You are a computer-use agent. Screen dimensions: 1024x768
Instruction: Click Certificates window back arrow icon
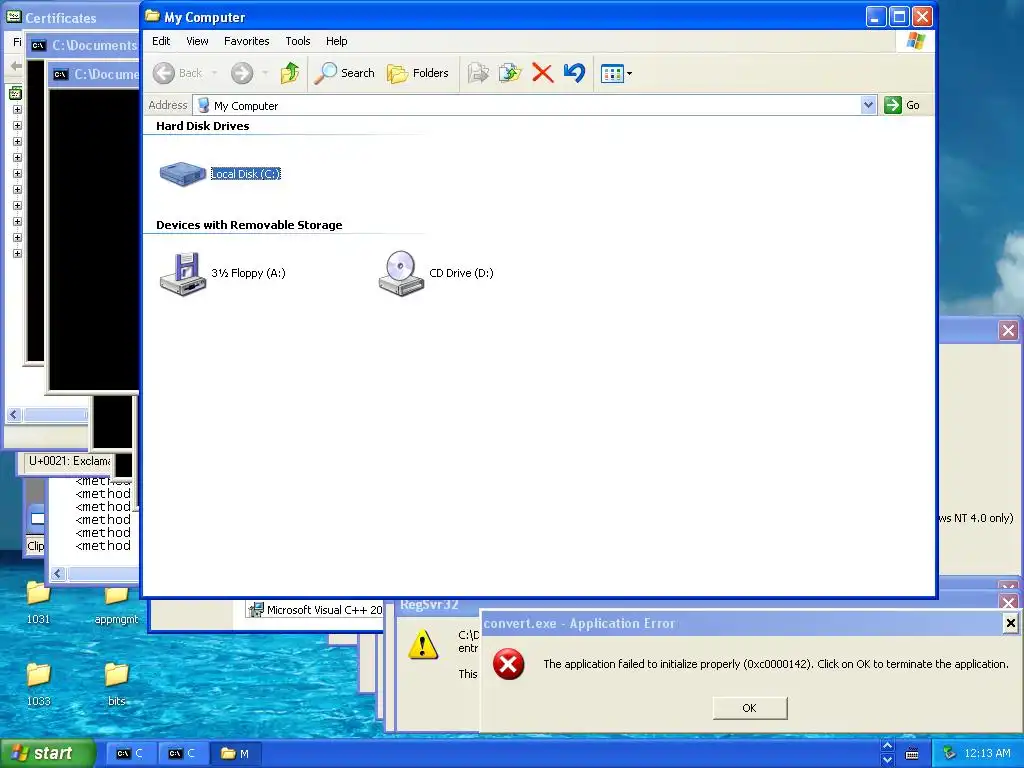16,65
